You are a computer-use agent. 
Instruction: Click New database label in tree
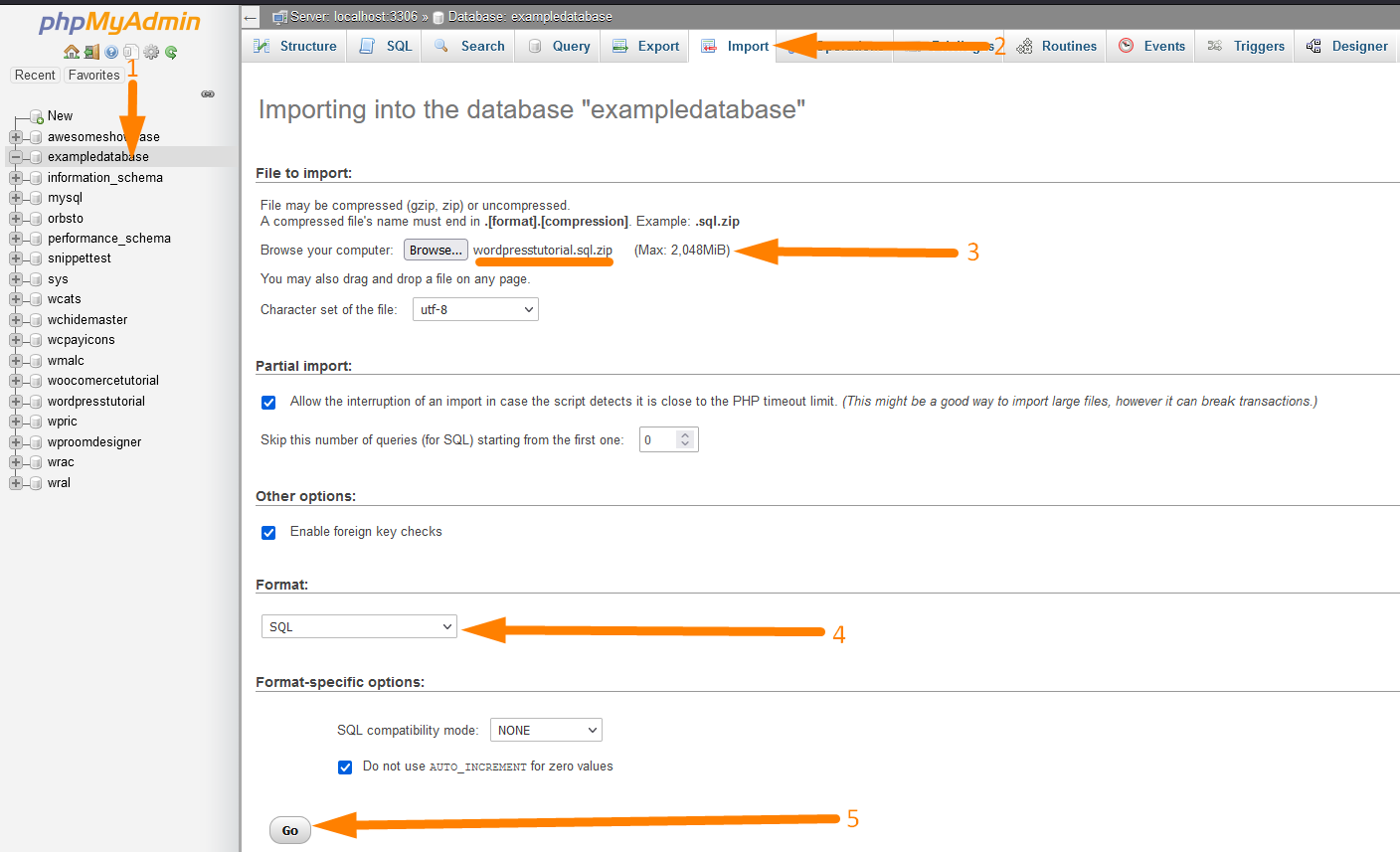tap(60, 116)
